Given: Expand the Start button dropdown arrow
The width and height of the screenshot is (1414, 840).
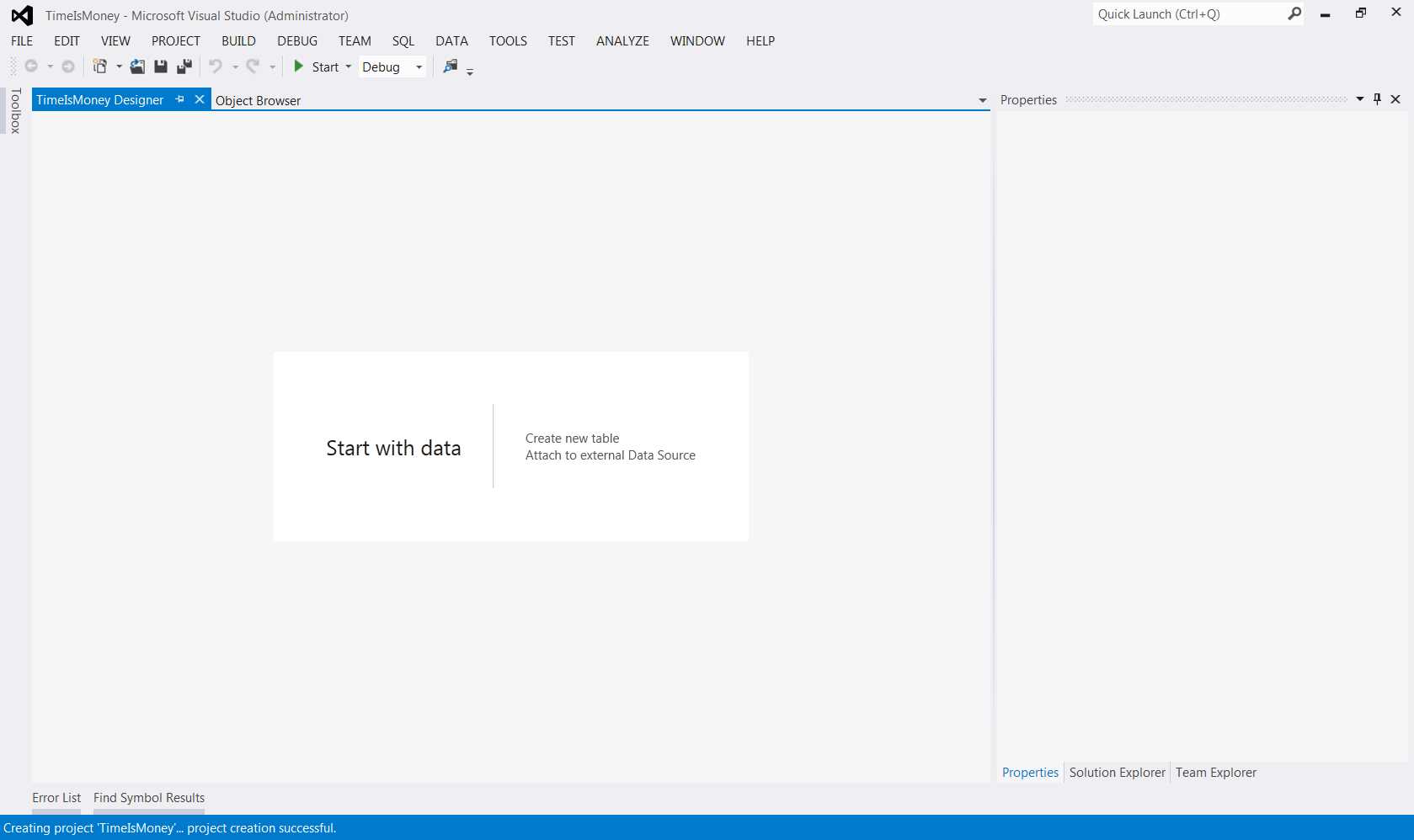Looking at the screenshot, I should (349, 66).
